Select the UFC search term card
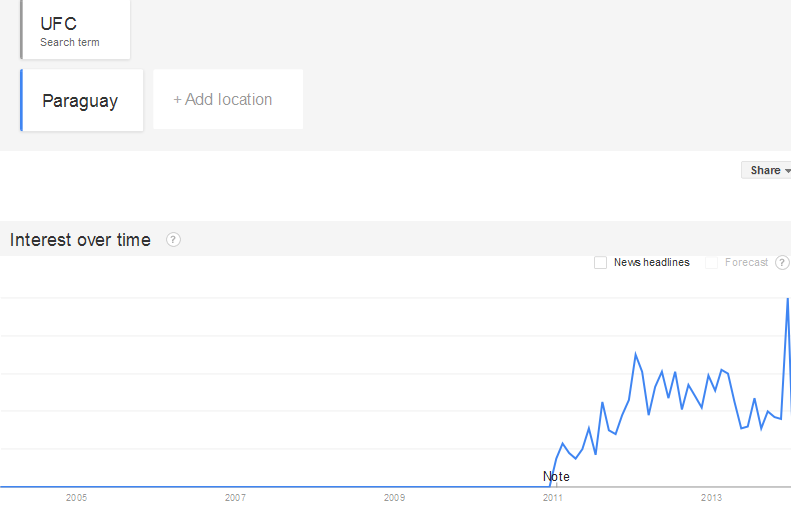 76,30
